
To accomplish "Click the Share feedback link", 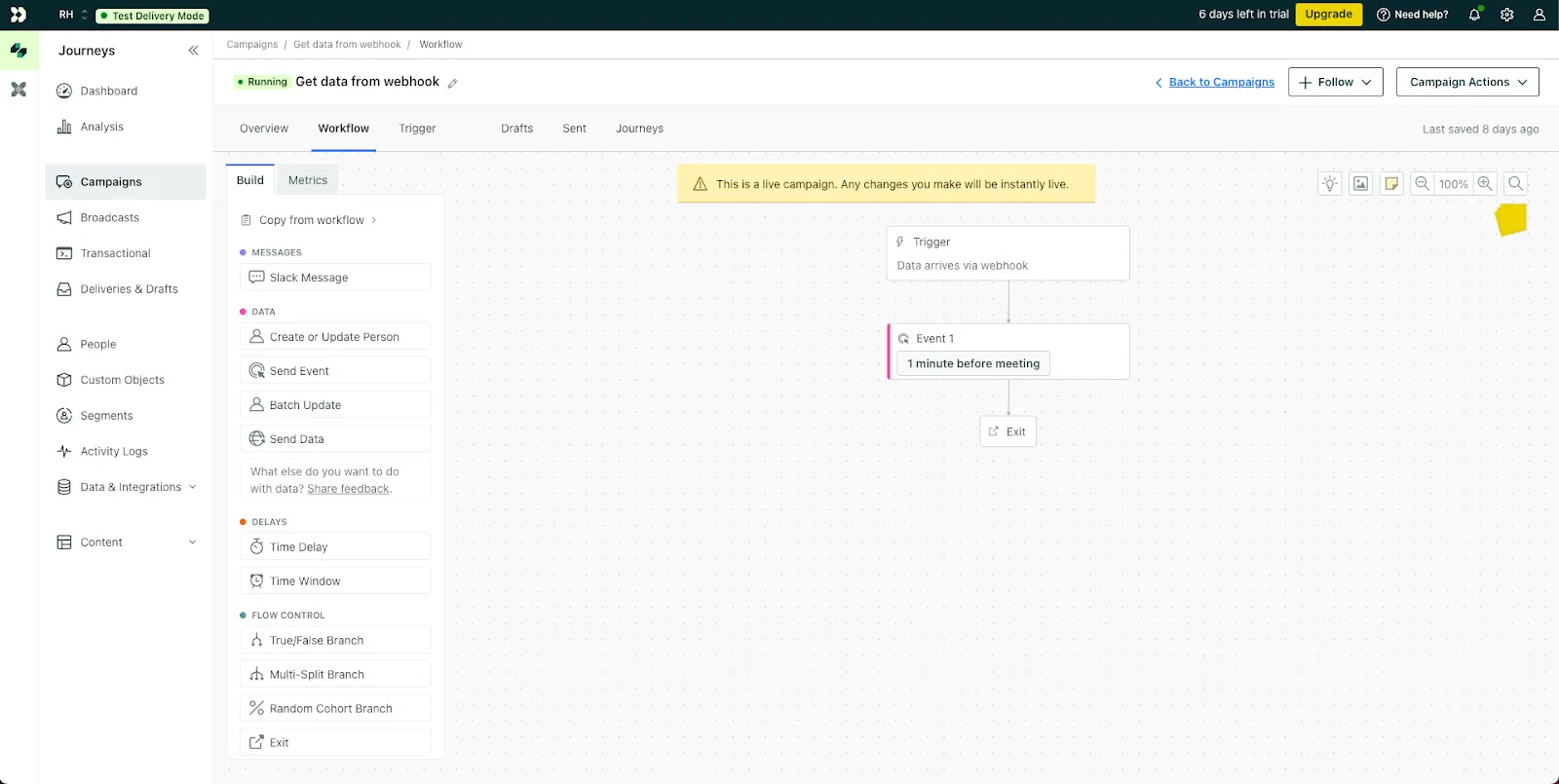I will pyautogui.click(x=348, y=489).
